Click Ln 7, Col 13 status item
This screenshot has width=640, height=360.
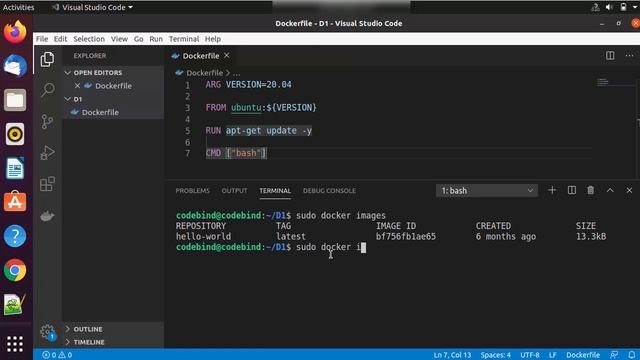pos(452,355)
